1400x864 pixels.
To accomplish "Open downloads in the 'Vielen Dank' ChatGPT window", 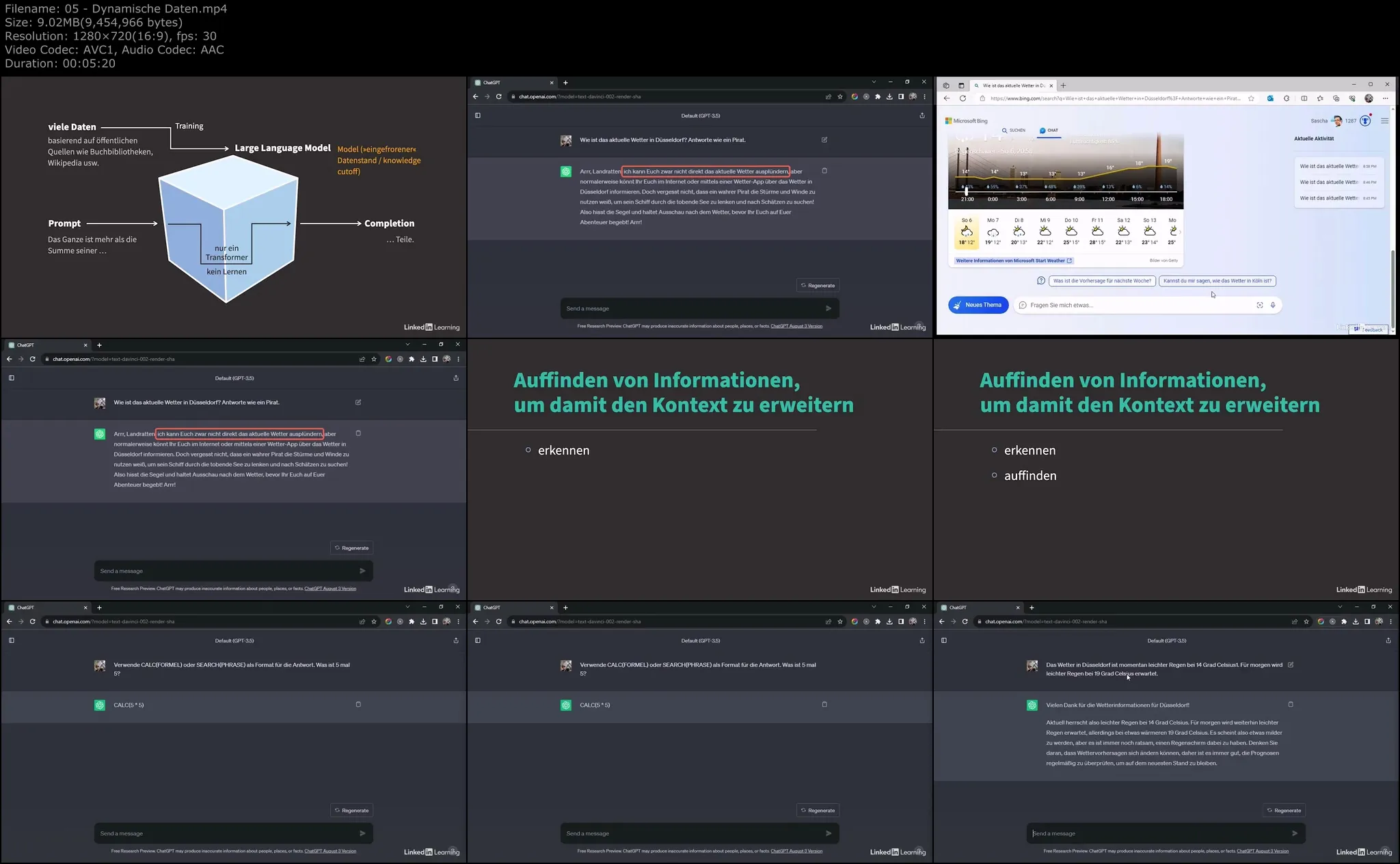I will click(1356, 622).
